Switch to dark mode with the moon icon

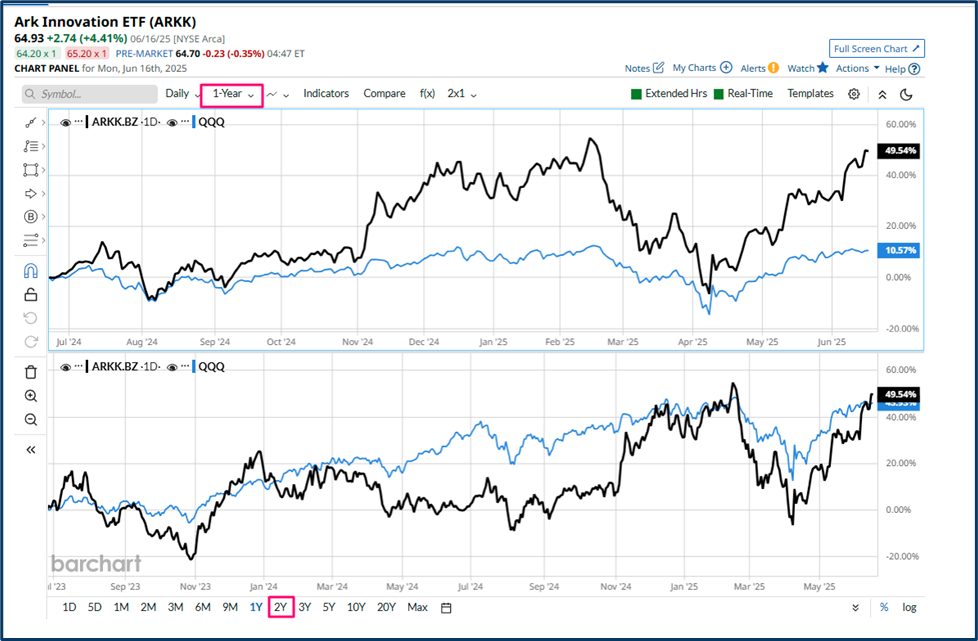click(x=905, y=93)
